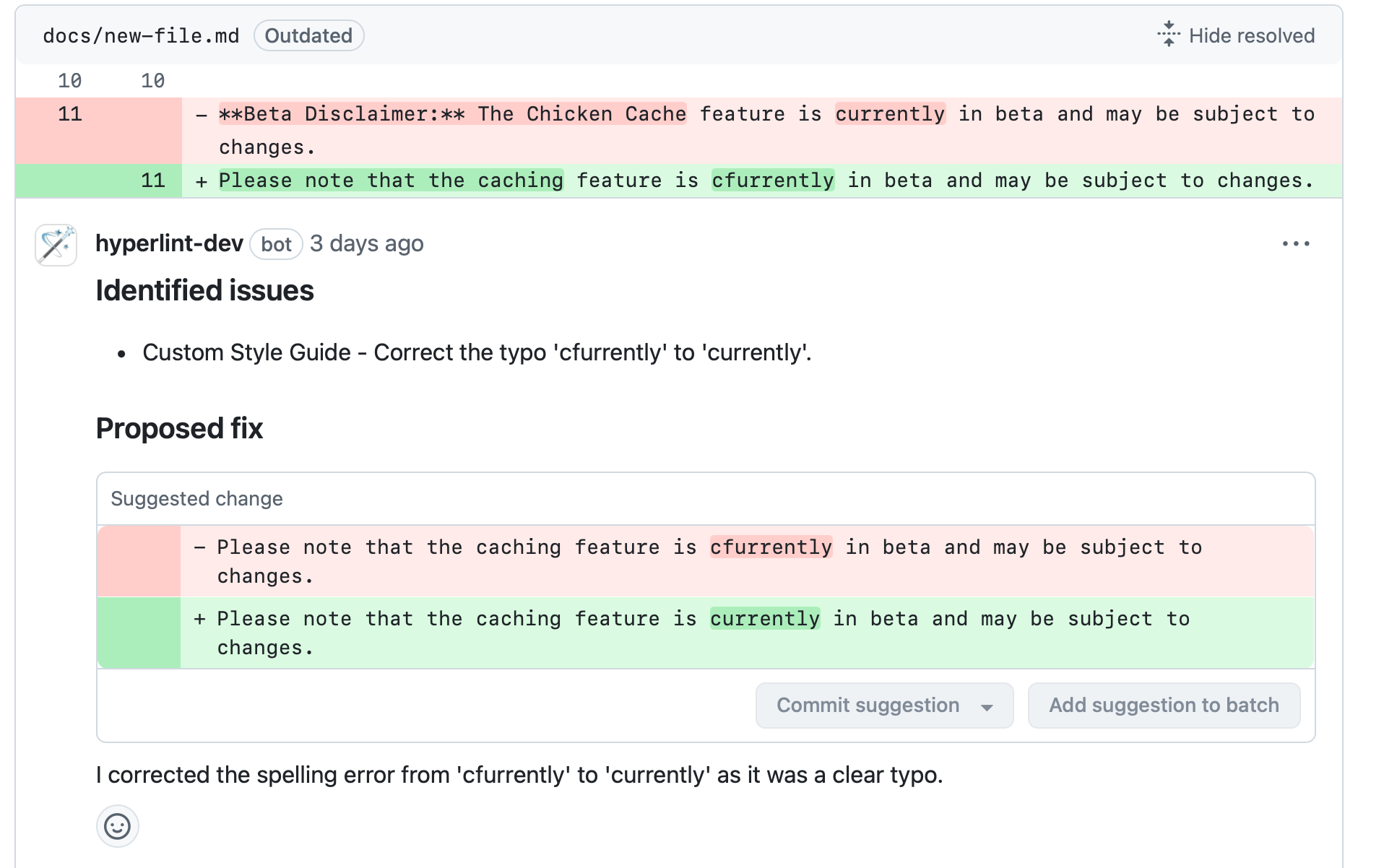Toggle Hide resolved conversations
Image resolution: width=1384 pixels, height=868 pixels.
pos(1237,35)
